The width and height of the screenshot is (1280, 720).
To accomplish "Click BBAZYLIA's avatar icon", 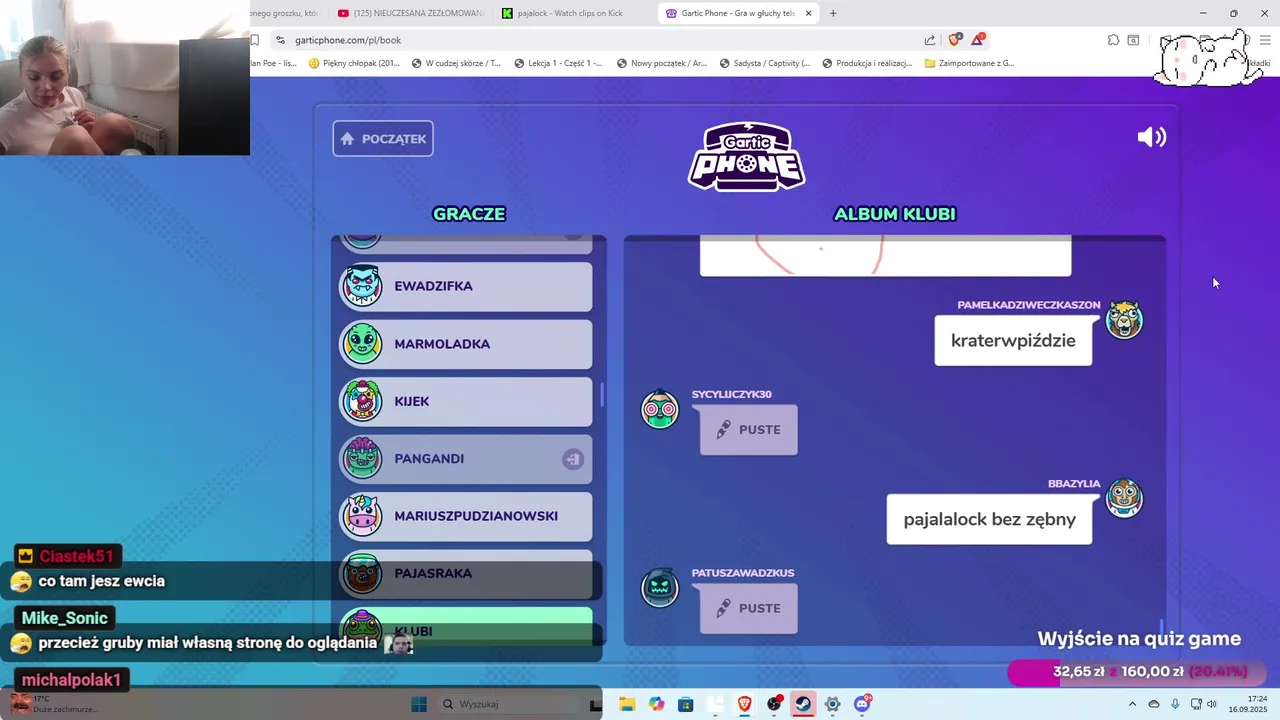I will (x=1124, y=498).
